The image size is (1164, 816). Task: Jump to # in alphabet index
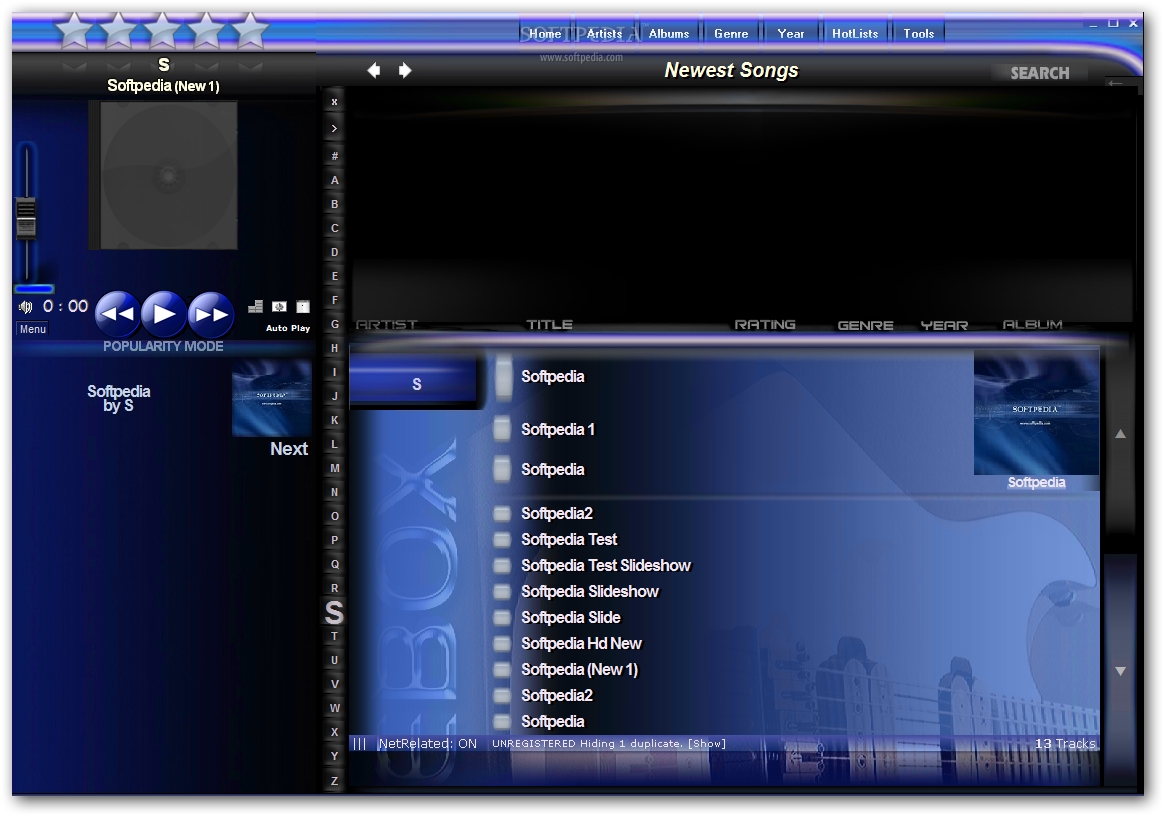coord(335,156)
